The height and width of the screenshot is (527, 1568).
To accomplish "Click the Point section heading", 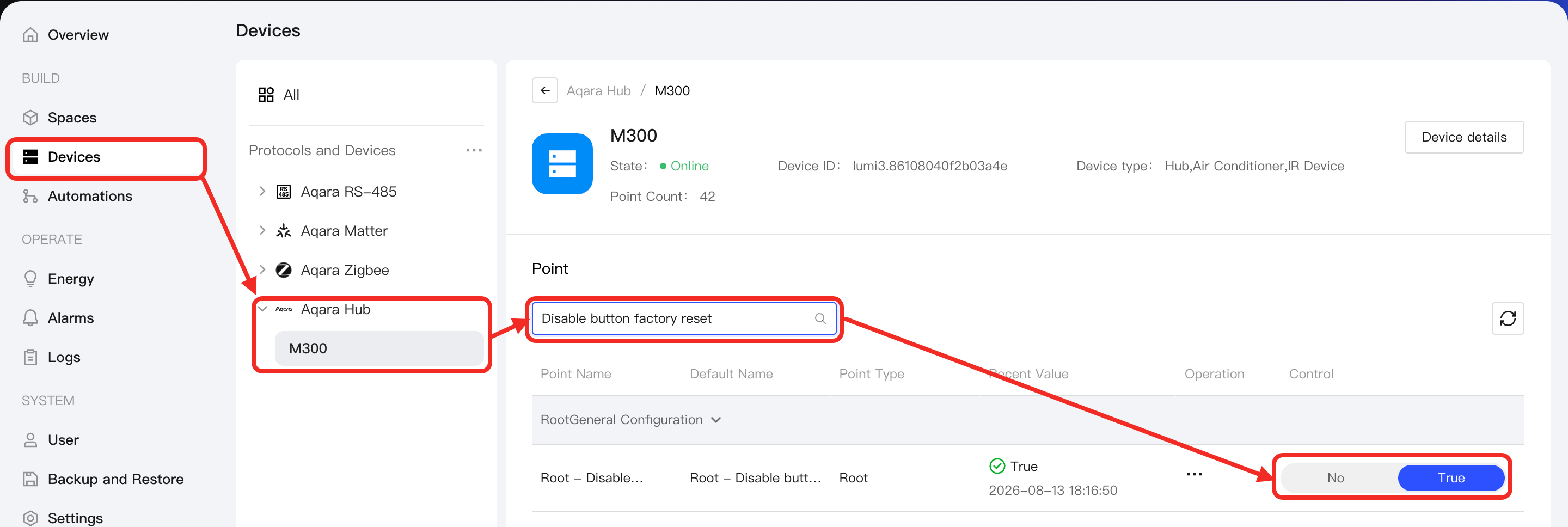I will pos(550,268).
